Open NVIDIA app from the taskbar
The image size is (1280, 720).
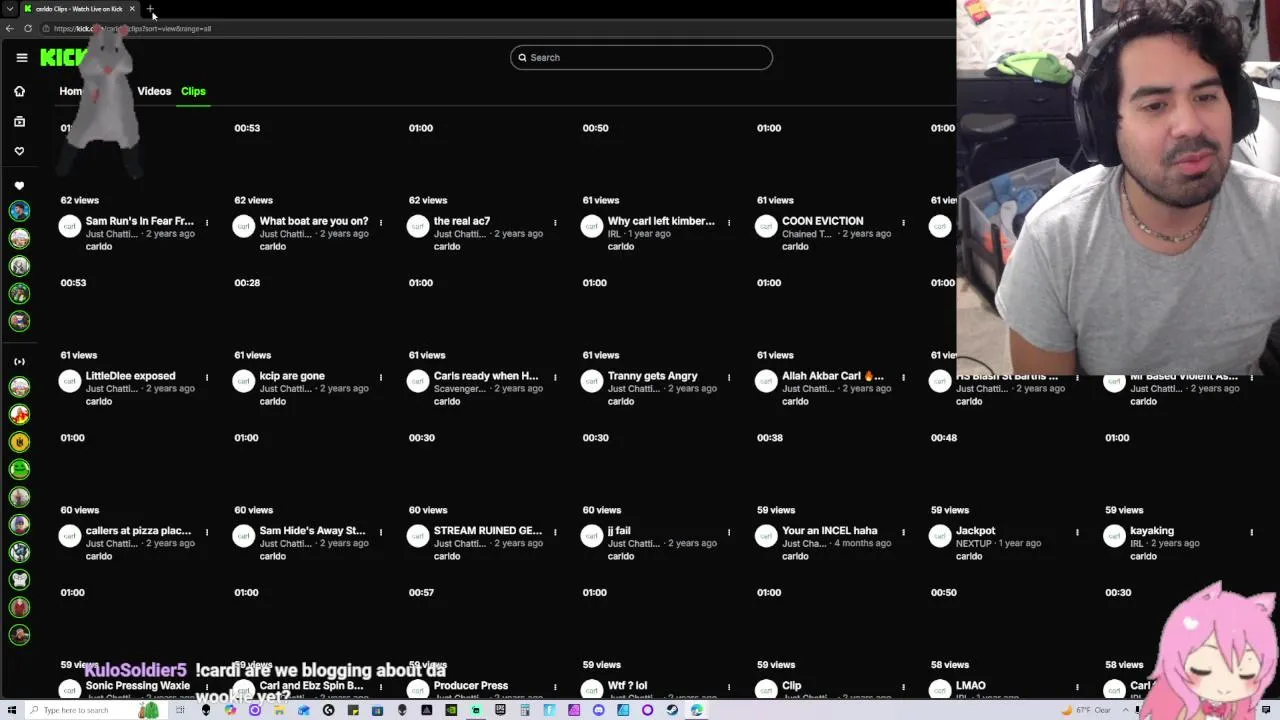[x=451, y=710]
